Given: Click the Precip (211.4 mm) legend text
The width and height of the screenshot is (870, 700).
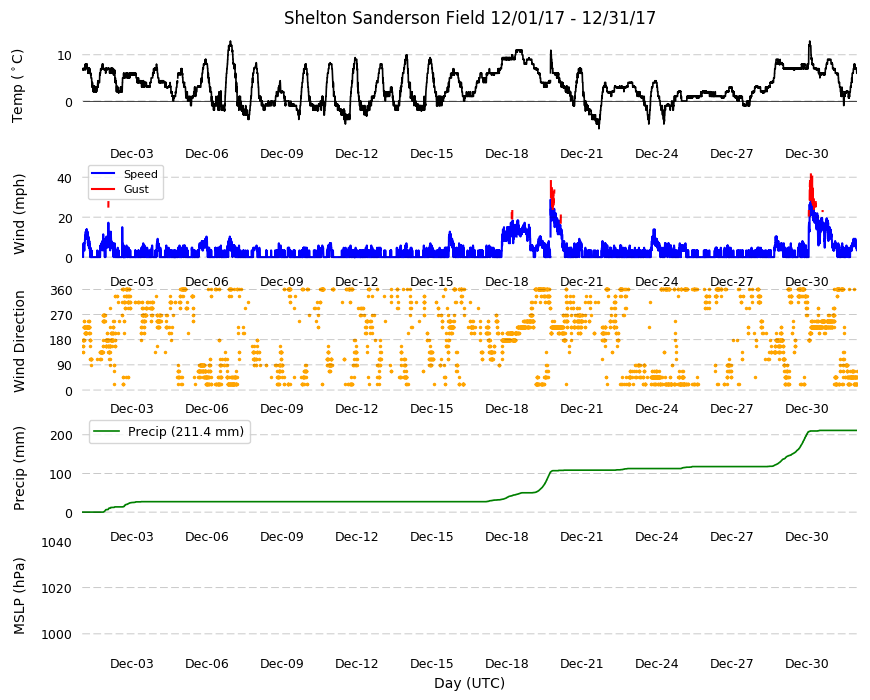Looking at the screenshot, I should 186,432.
